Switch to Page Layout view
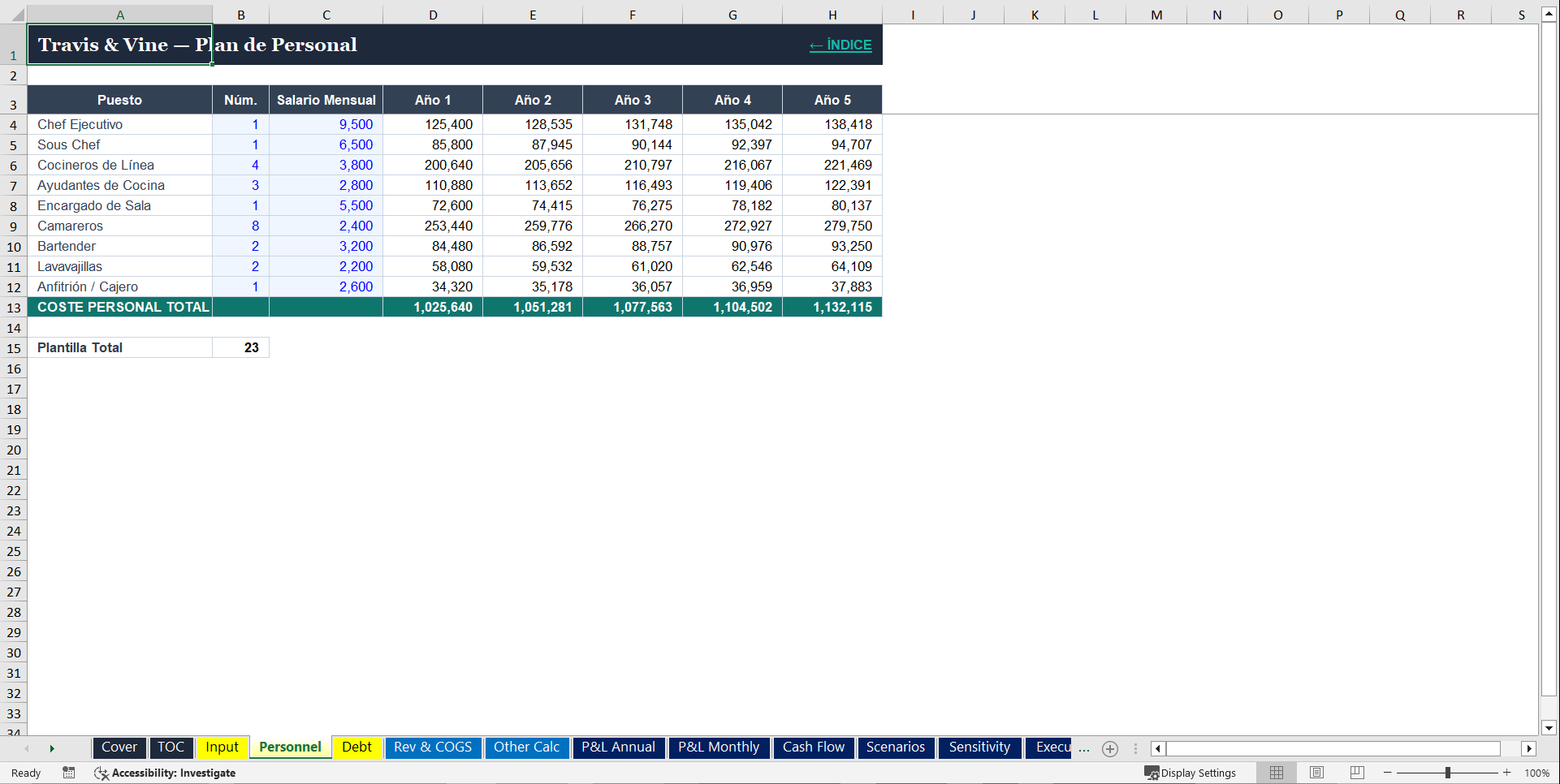This screenshot has height=784, width=1560. point(1316,773)
